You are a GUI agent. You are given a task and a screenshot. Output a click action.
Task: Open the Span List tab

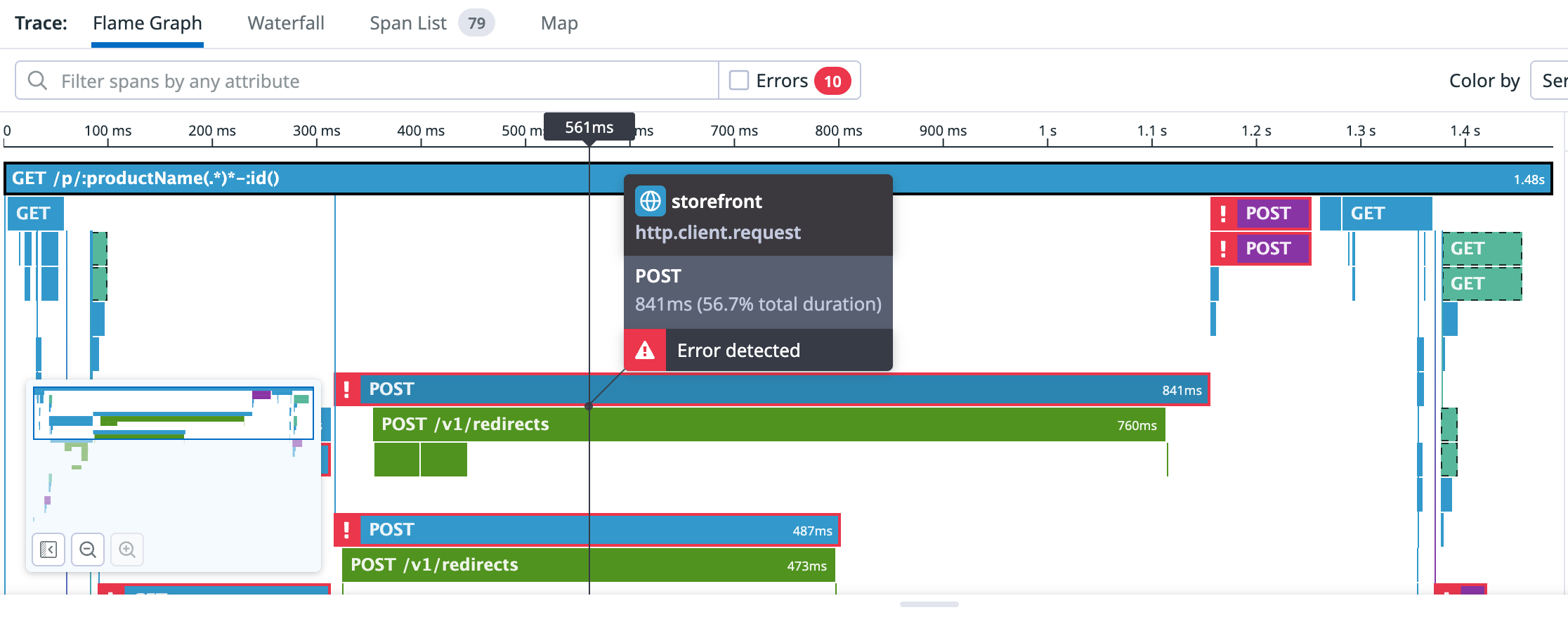click(408, 23)
